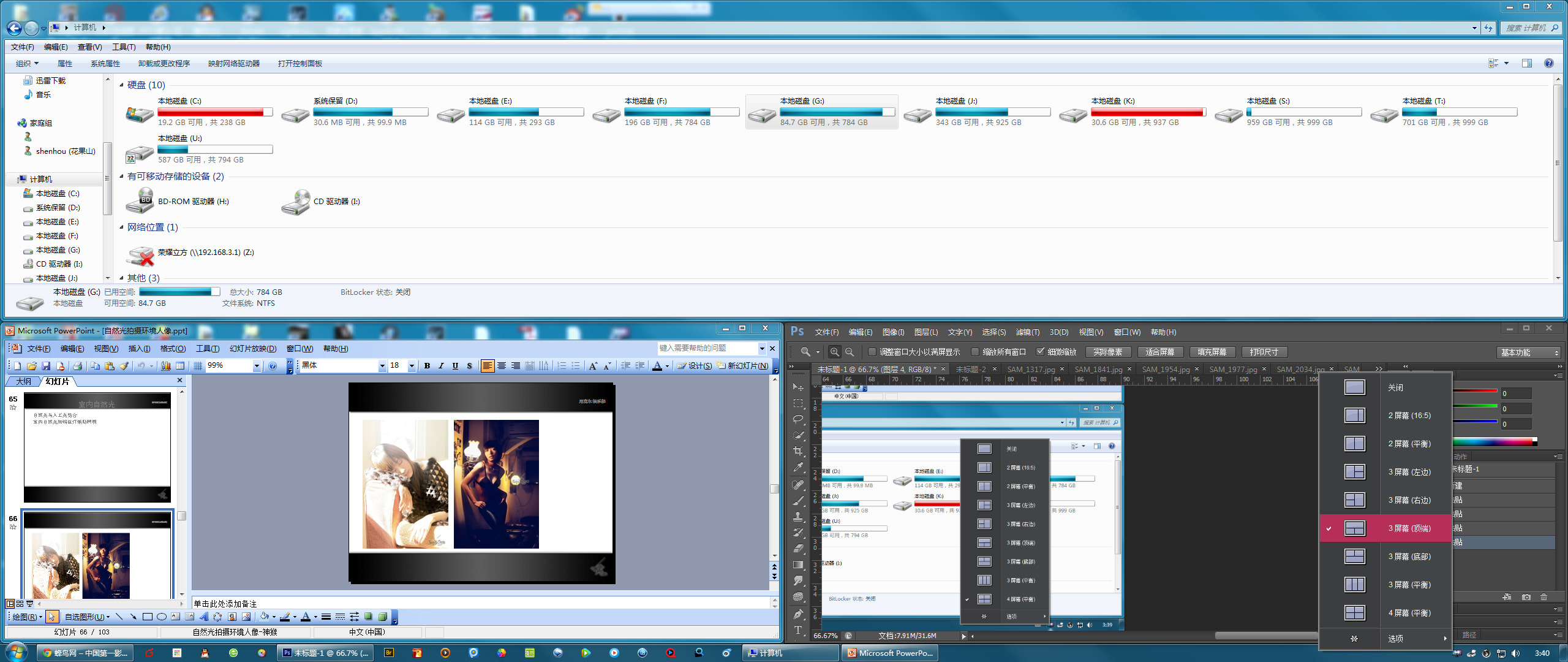Click the red channel slider in Photoshop Color panel
Screen dimensions: 1568x662
click(1474, 391)
